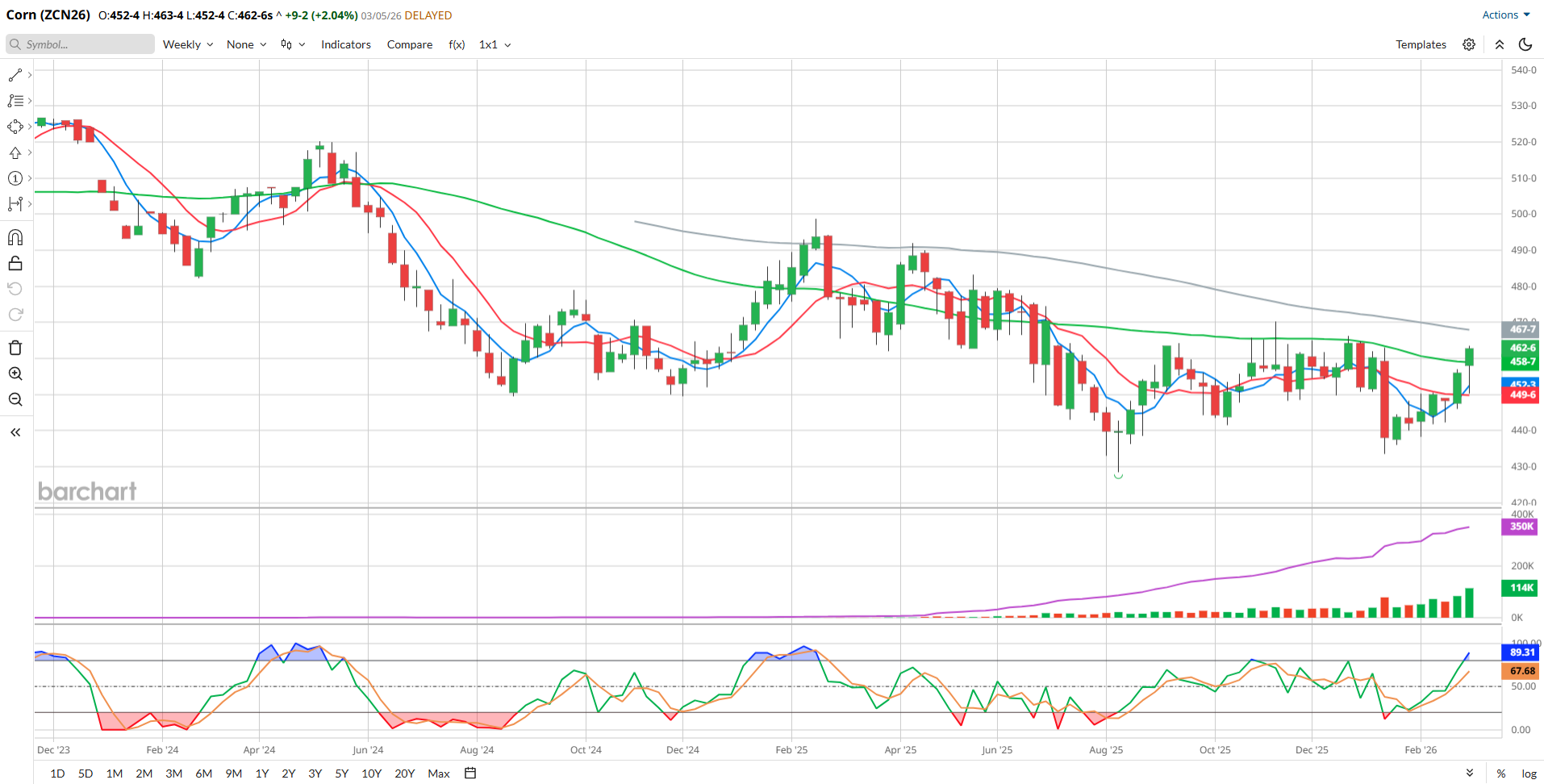Select the price range measure tool
Screen dimensions: 1544x784
15,204
